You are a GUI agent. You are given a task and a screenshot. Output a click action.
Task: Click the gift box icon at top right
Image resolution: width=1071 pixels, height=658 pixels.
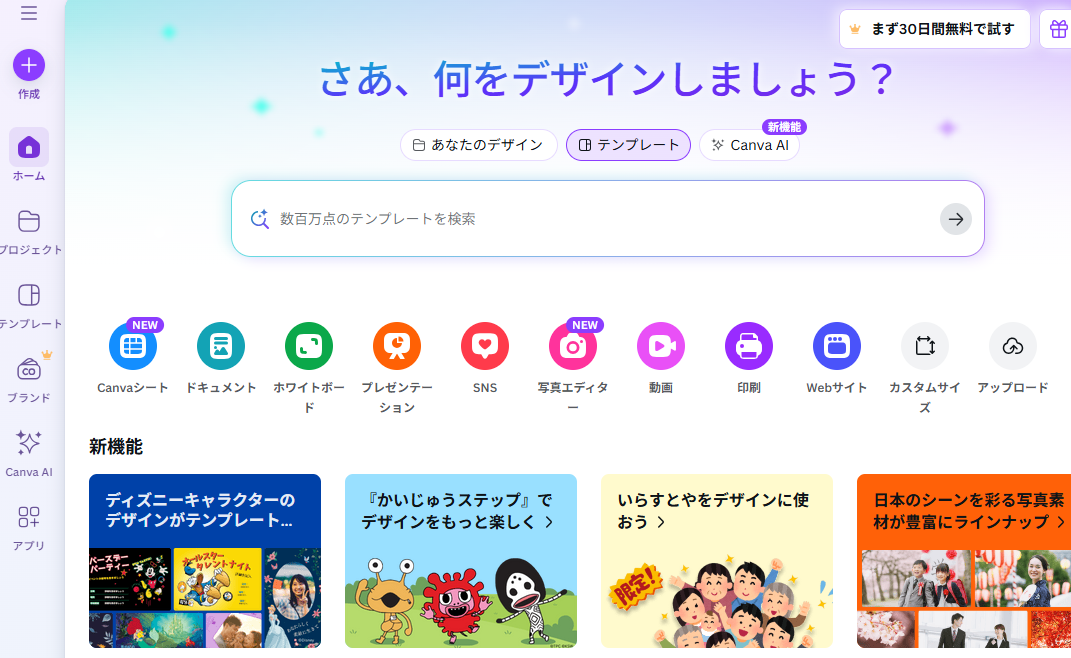(x=1058, y=29)
